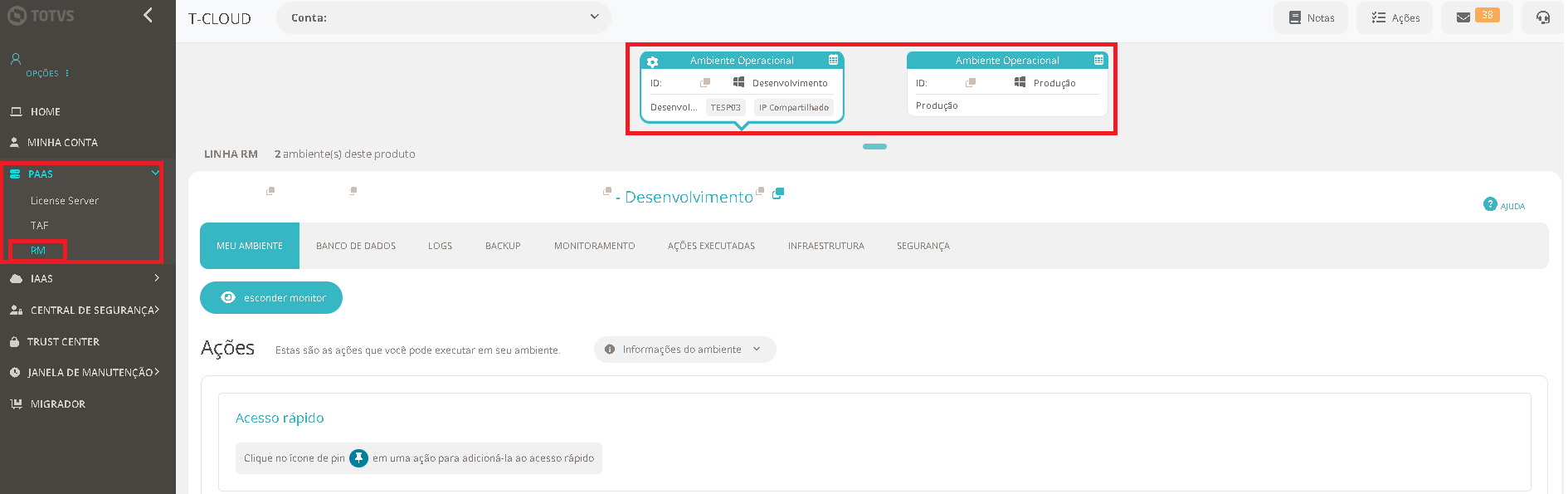1568x494 pixels.
Task: Click the Ações section heading
Action: tap(227, 348)
